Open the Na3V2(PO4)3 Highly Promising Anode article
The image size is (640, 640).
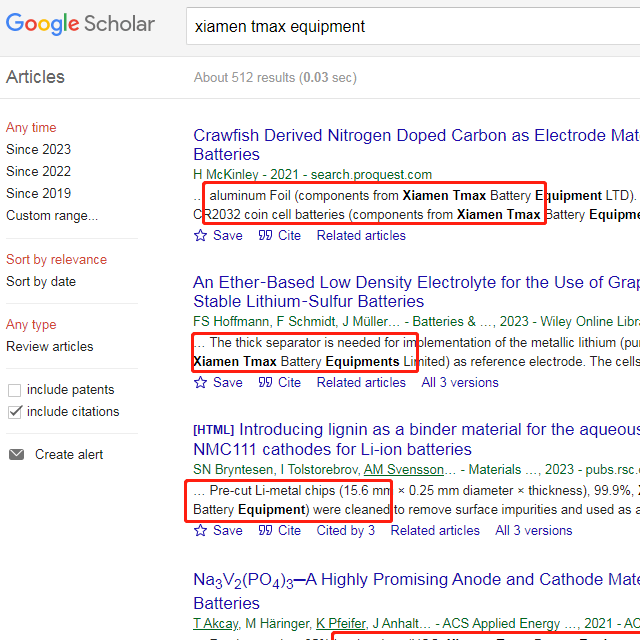tap(416, 591)
